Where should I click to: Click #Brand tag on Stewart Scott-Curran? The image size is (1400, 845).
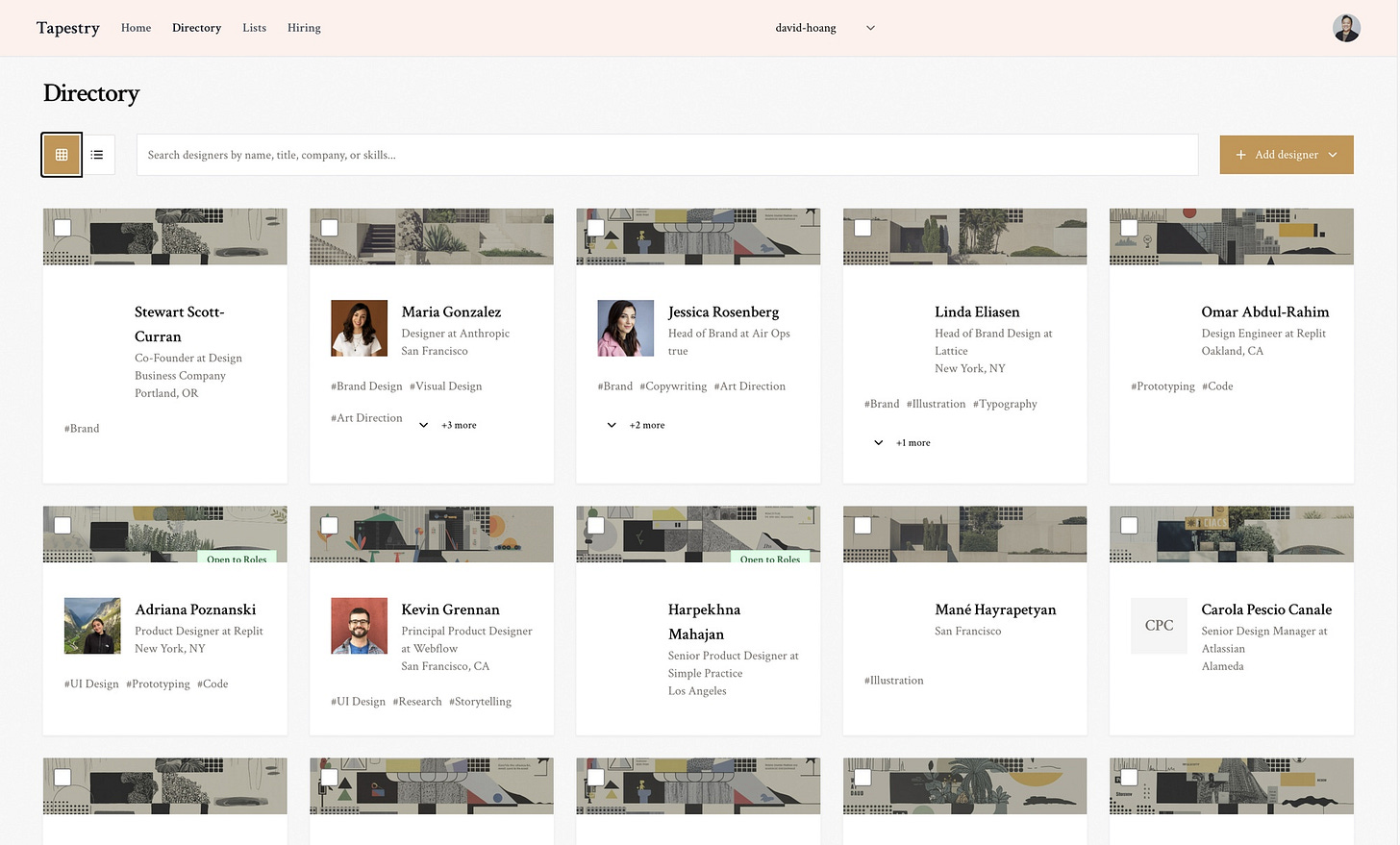[x=82, y=429]
